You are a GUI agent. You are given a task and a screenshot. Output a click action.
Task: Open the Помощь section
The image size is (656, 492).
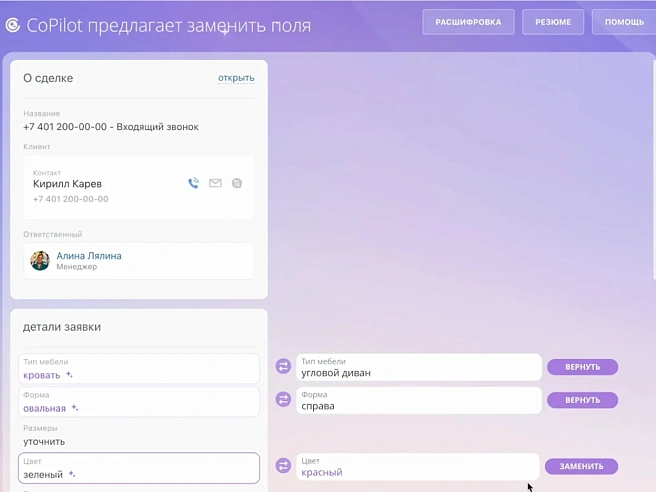pos(624,22)
